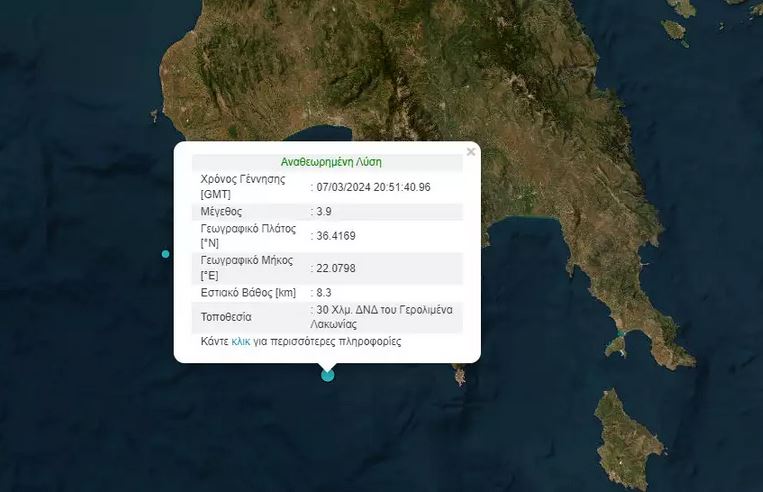The width and height of the screenshot is (763, 492).
Task: Click the large earthquake epicenter marker below popup
Action: pos(328,375)
